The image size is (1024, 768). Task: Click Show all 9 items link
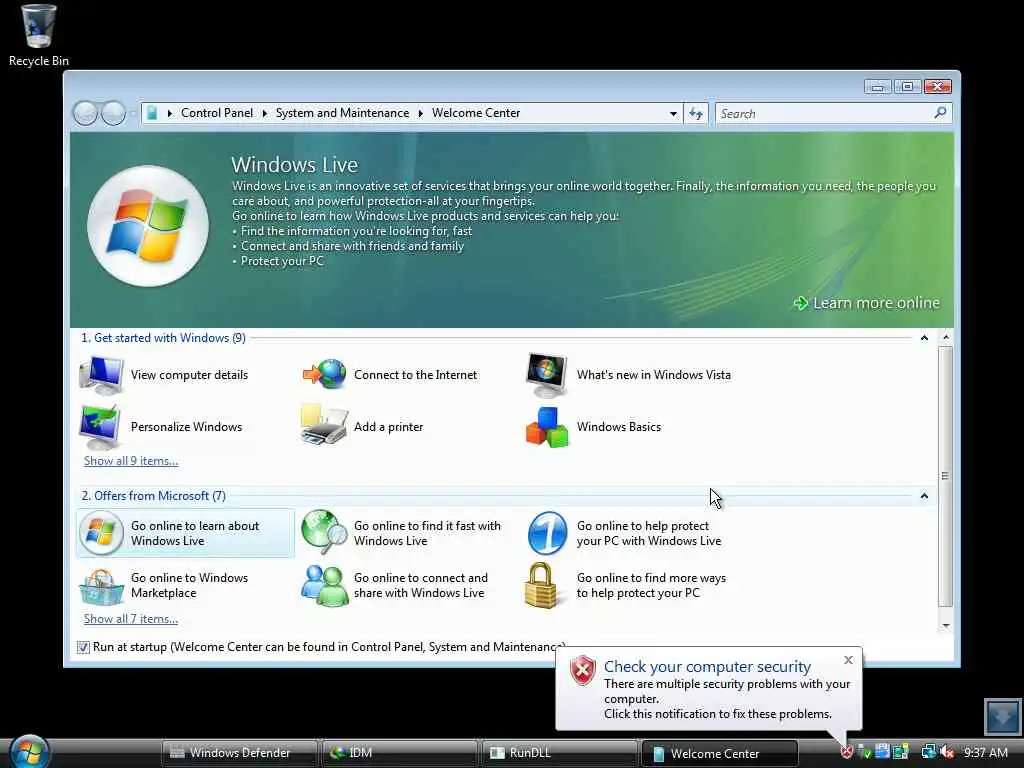pos(131,461)
